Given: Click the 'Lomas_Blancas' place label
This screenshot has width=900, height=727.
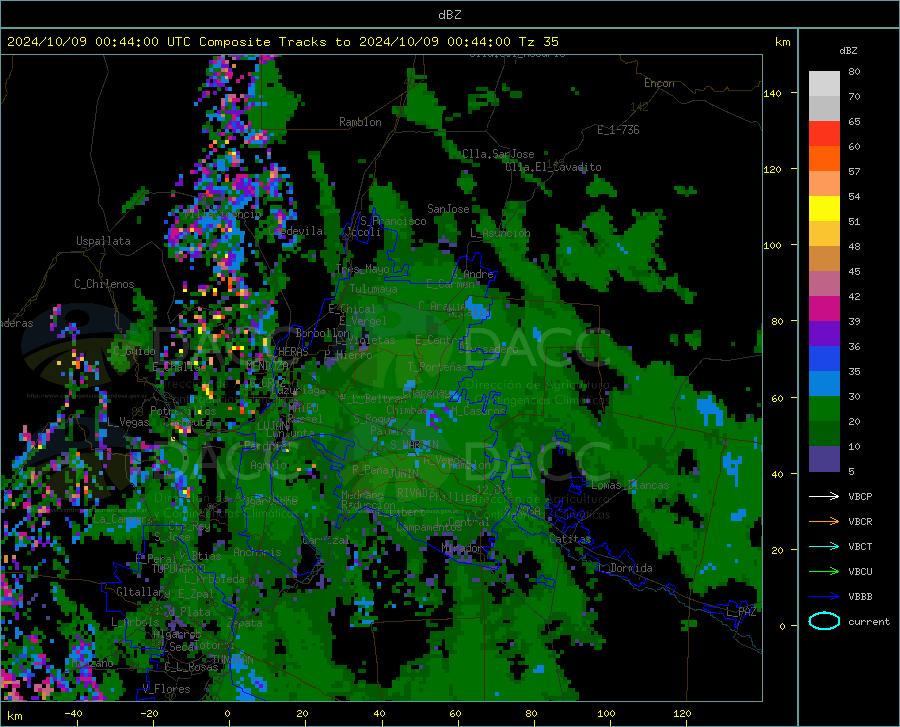Looking at the screenshot, I should click(630, 485).
